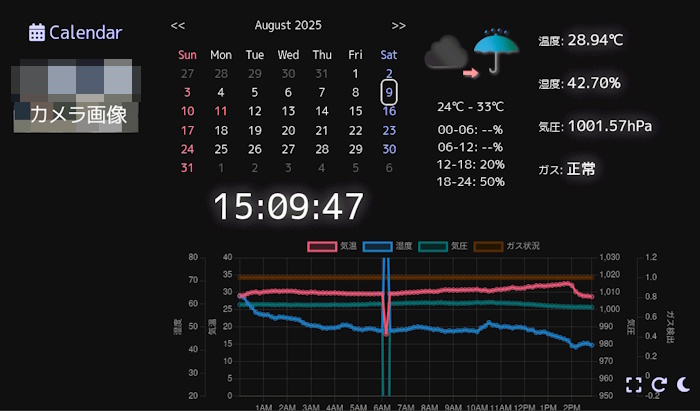
Task: Click the 15:09:47 clock display
Action: tap(288, 206)
